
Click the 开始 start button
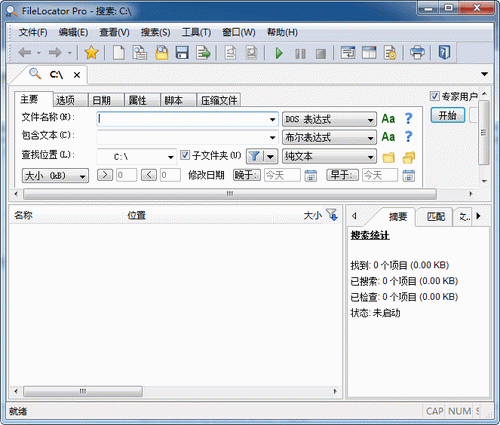pos(448,115)
